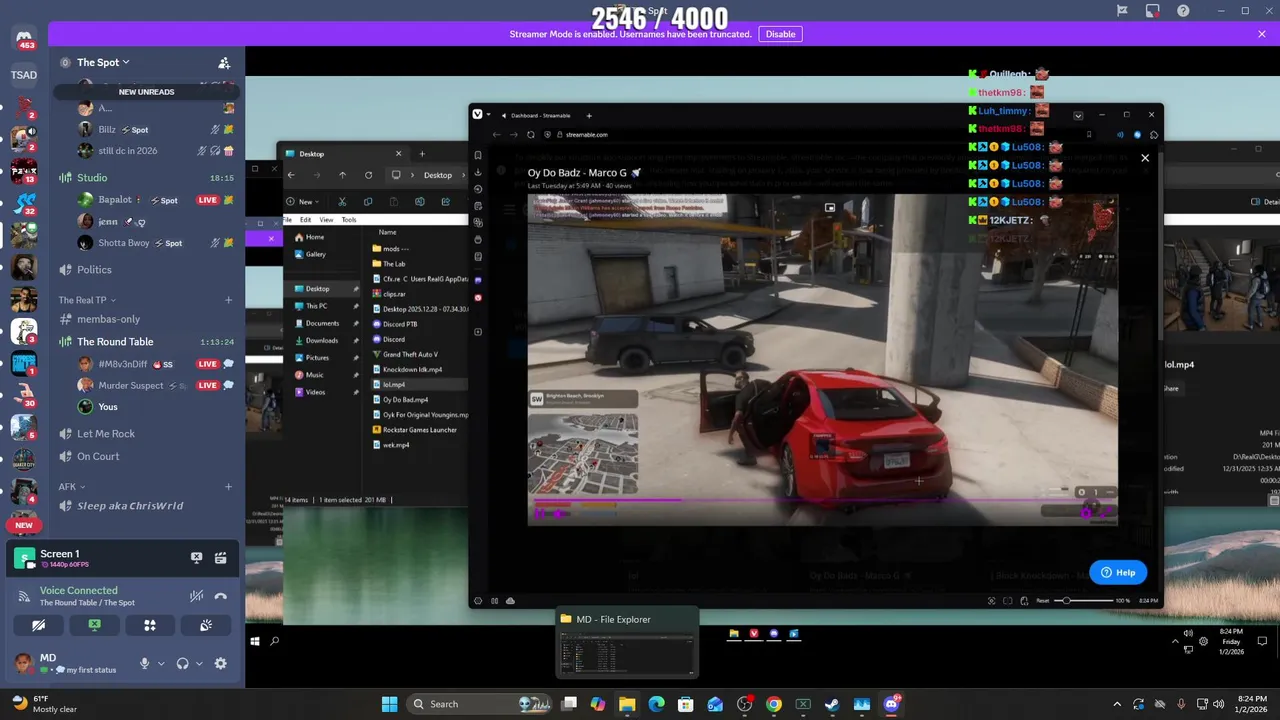The image size is (1280, 720).
Task: Refresh the File Explorer Desktop folder
Action: 368,175
